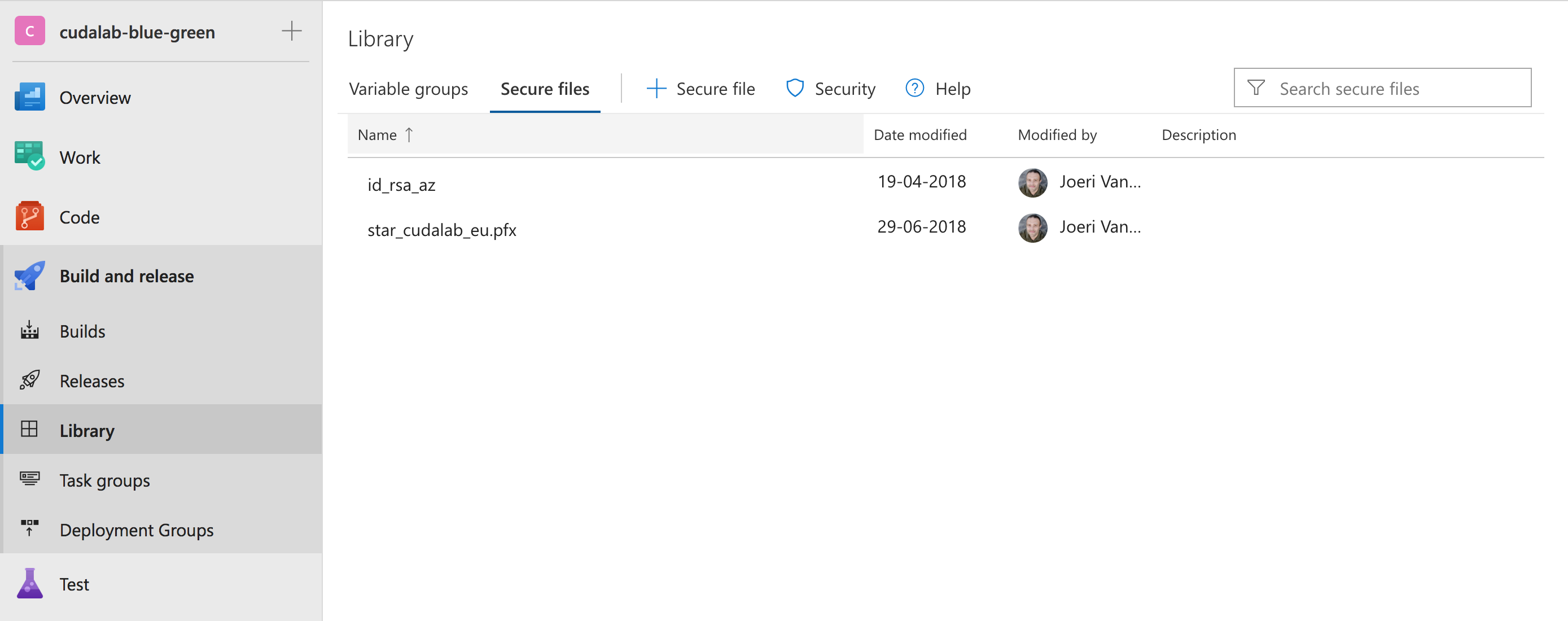Select the Code repository icon
Screen dimensions: 1568x621
tap(29, 216)
